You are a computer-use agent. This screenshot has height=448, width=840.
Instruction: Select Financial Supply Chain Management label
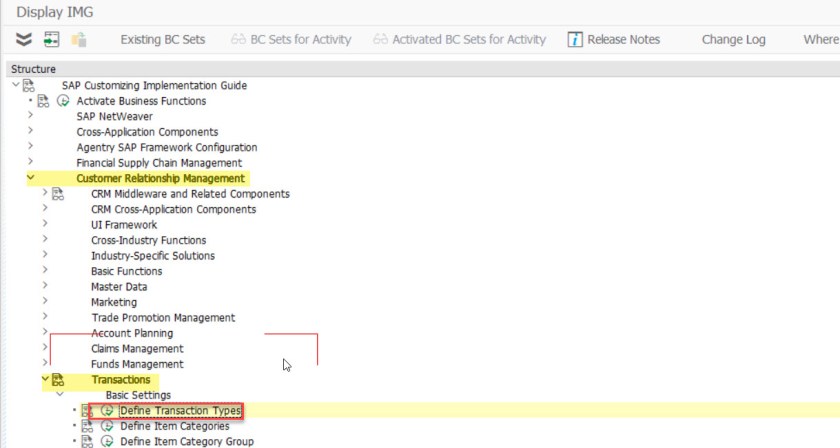tap(159, 163)
